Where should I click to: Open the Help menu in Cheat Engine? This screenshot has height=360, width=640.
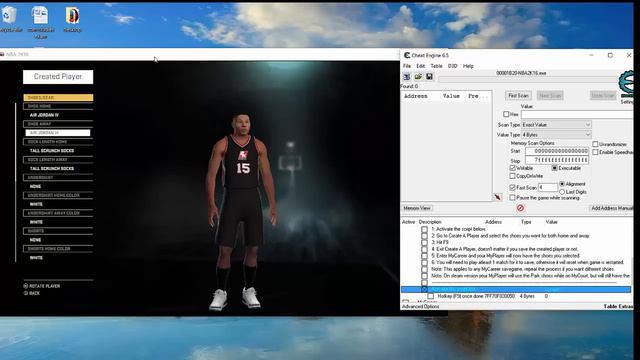[x=468, y=66]
